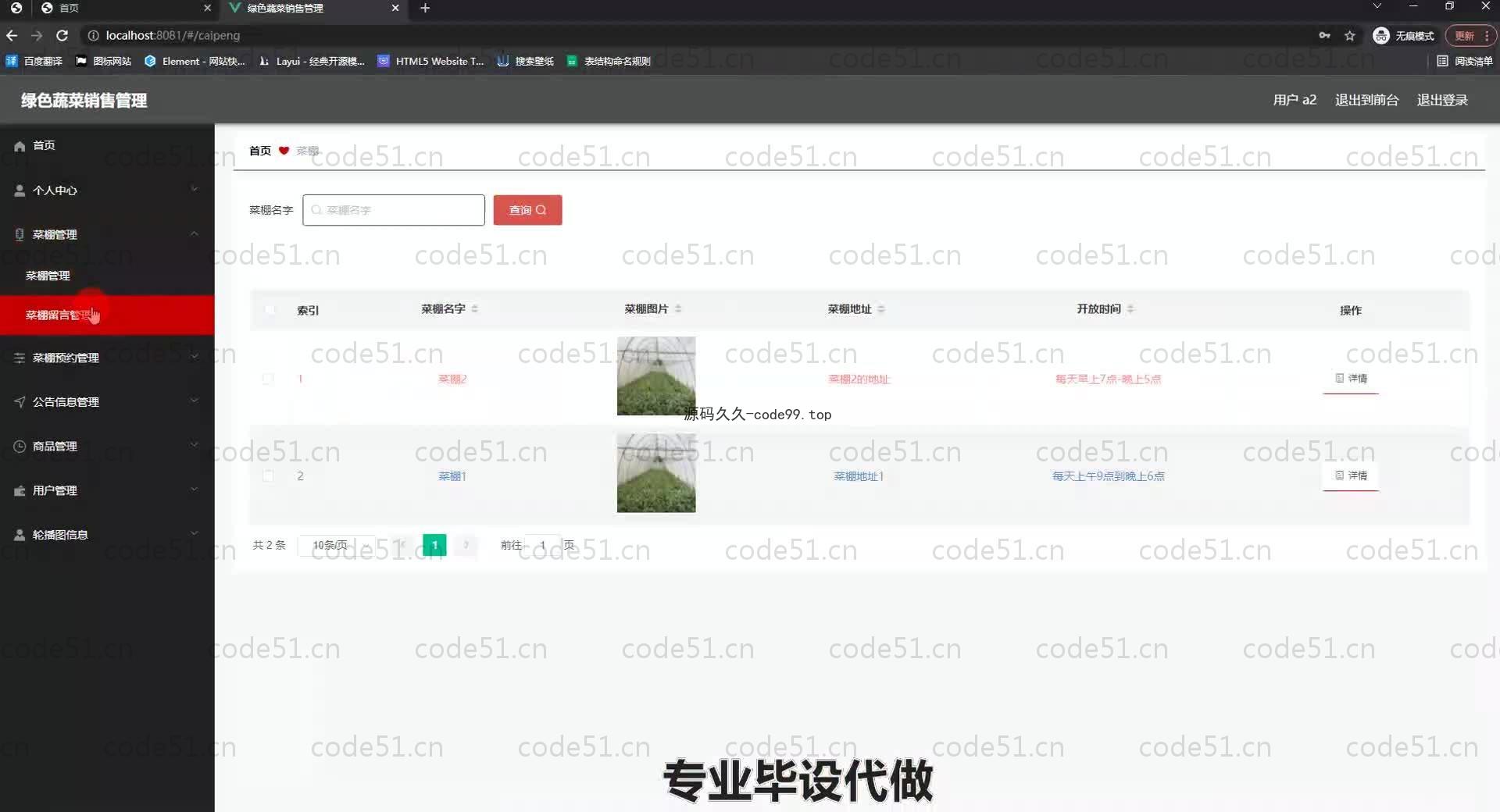Click the 首页 breadcrumb link
This screenshot has width=1500, height=812.
point(260,151)
